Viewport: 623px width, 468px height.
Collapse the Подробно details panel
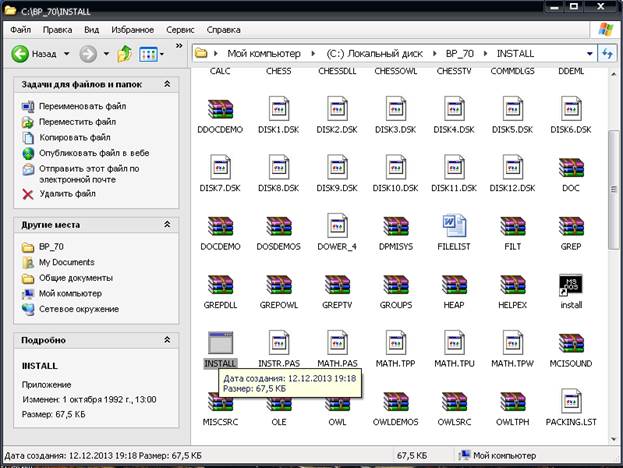coord(167,340)
